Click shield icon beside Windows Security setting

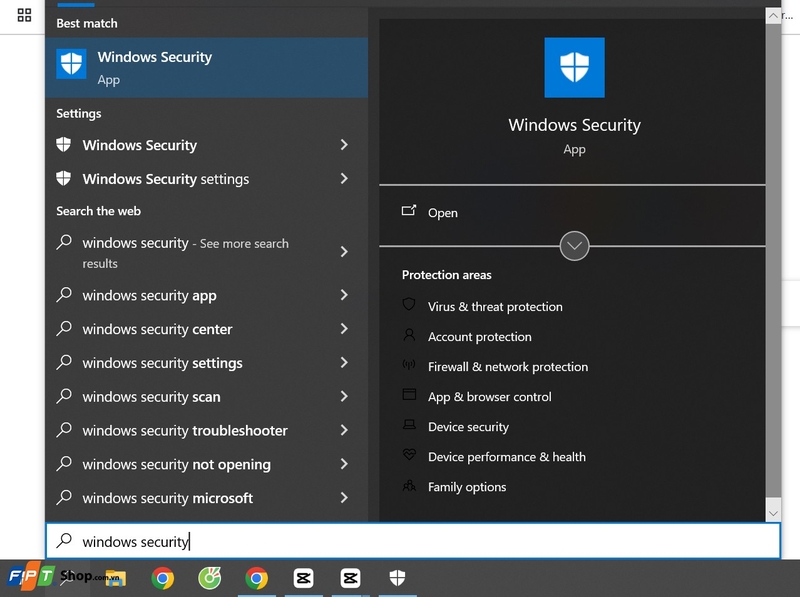[x=63, y=144]
